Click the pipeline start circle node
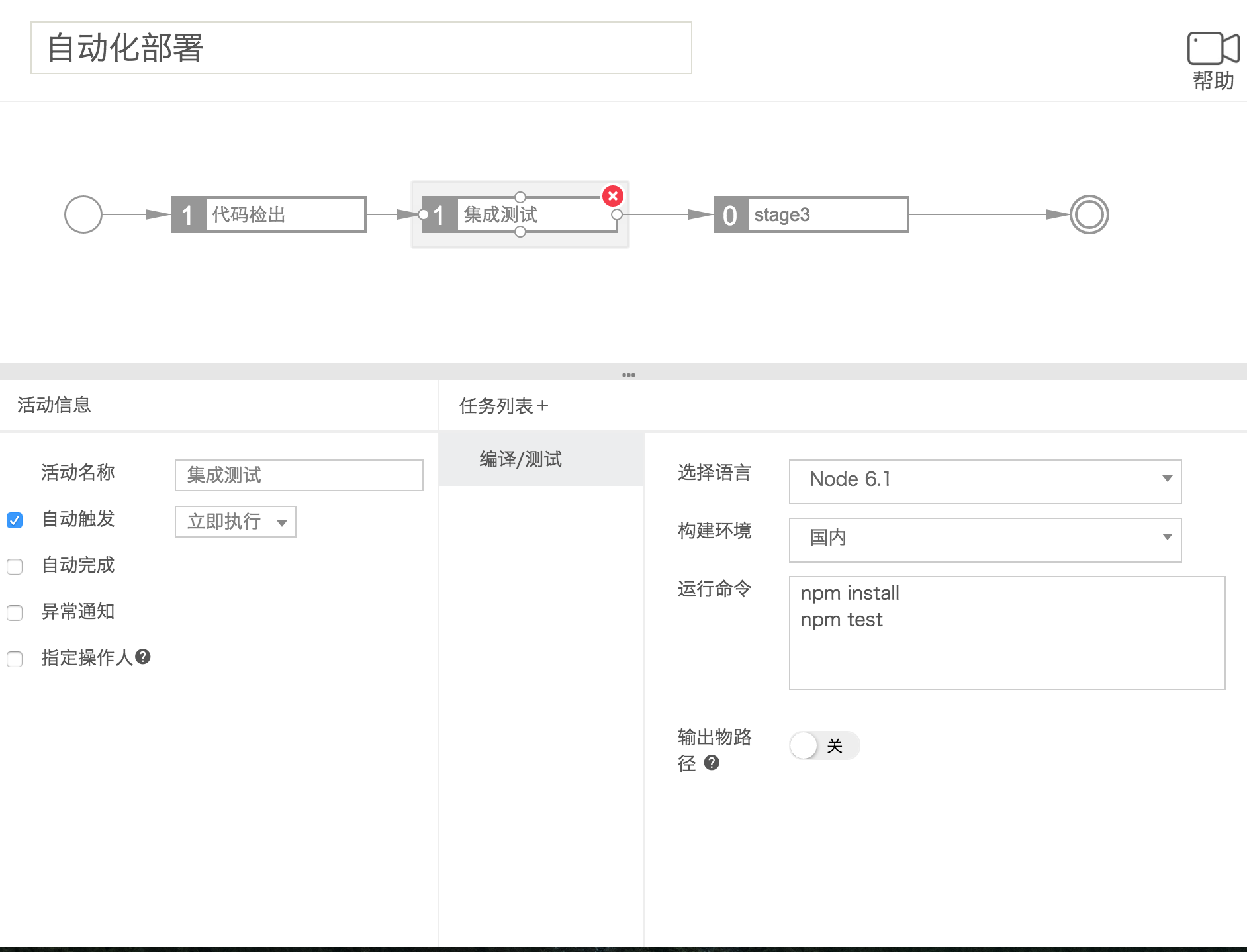 83,214
